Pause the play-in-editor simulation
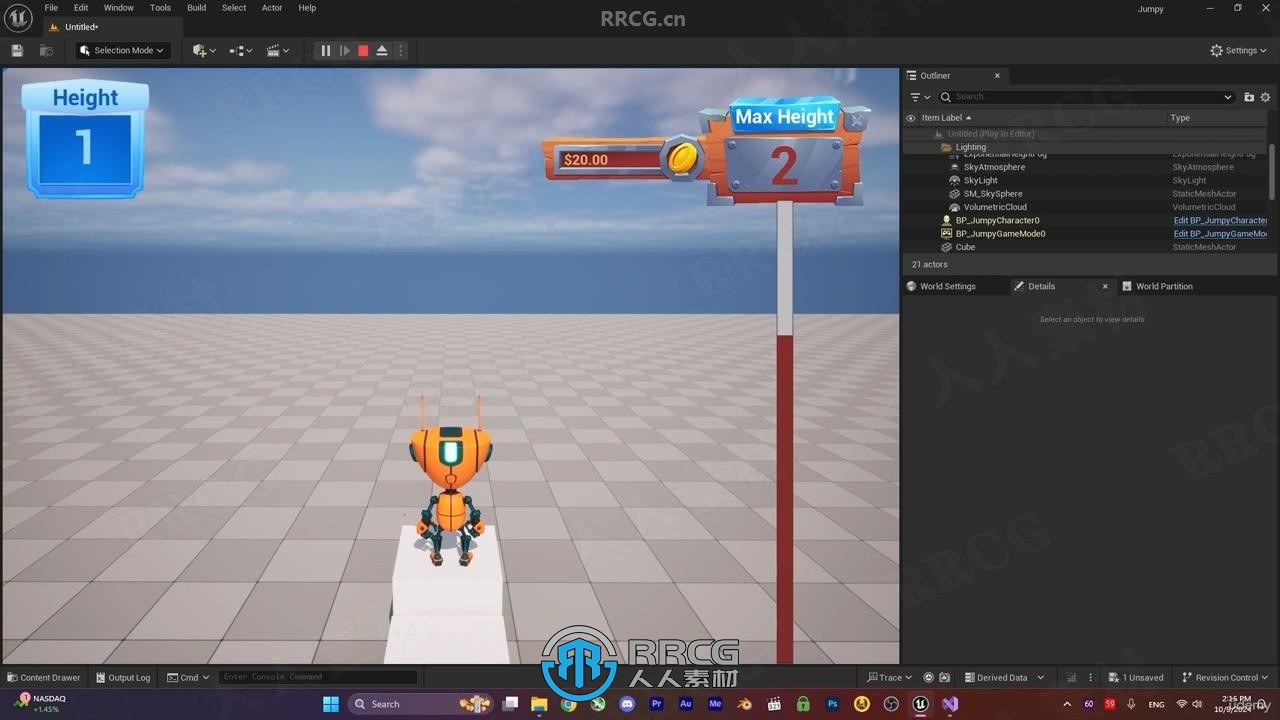Image resolution: width=1280 pixels, height=720 pixels. pos(325,50)
